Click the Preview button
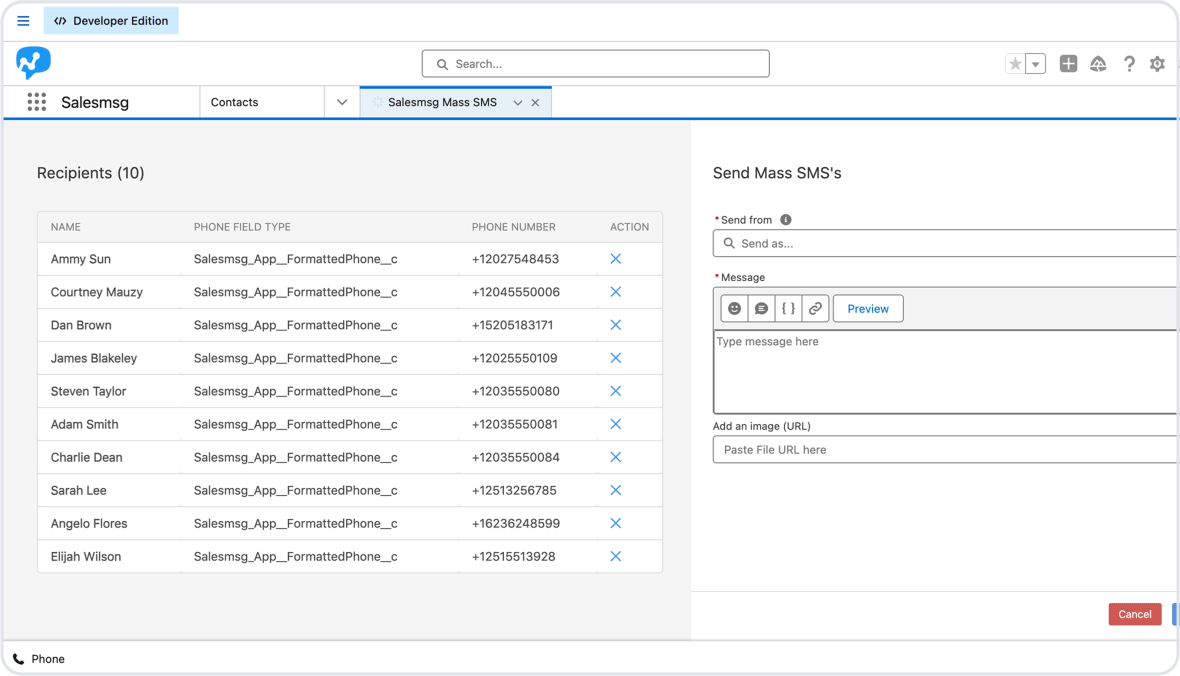 (867, 308)
